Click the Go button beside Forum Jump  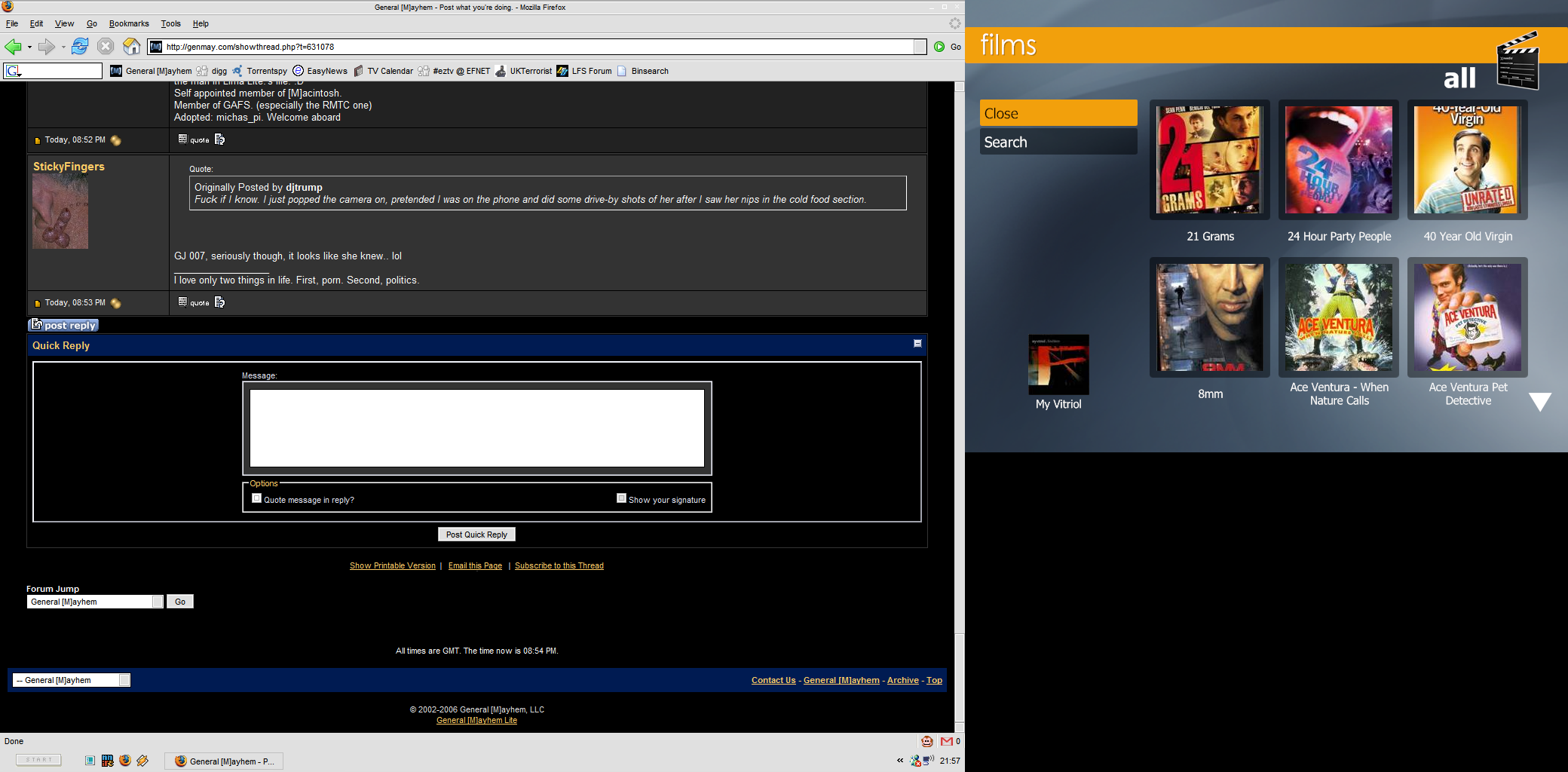coord(180,602)
